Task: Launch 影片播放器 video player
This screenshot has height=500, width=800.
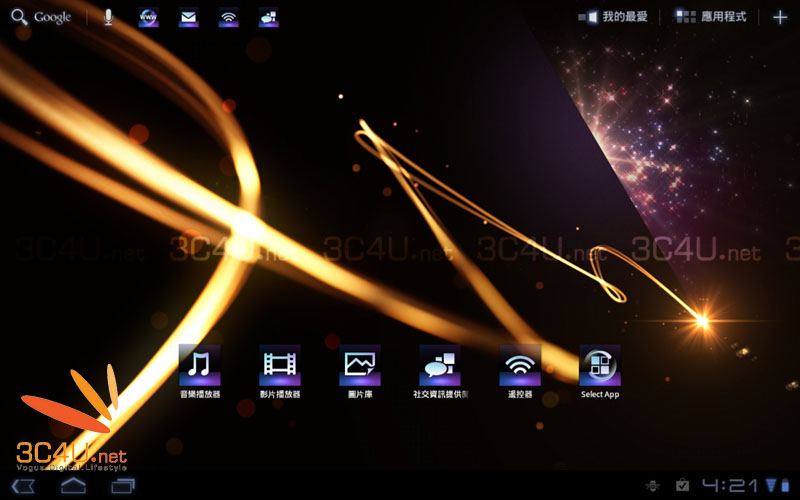Action: click(x=280, y=371)
